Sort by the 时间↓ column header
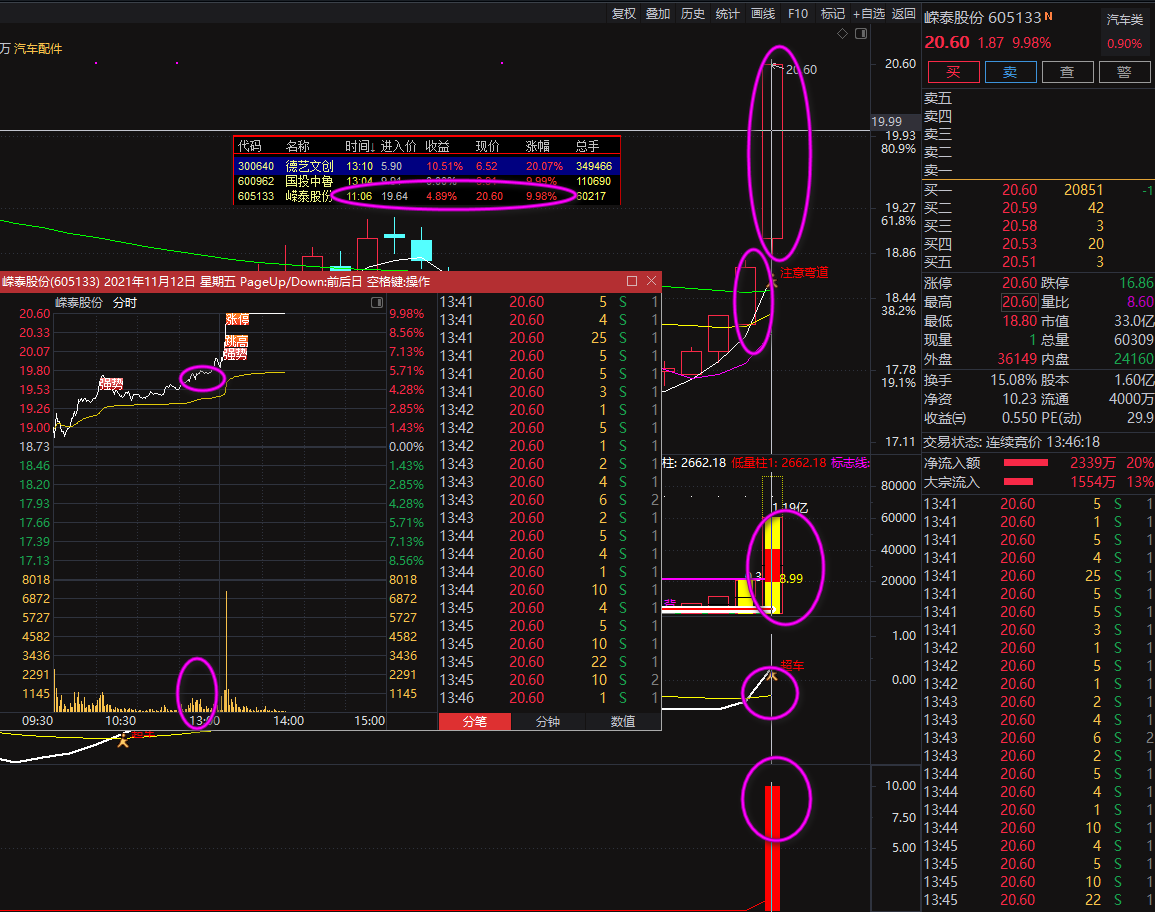 tap(360, 146)
